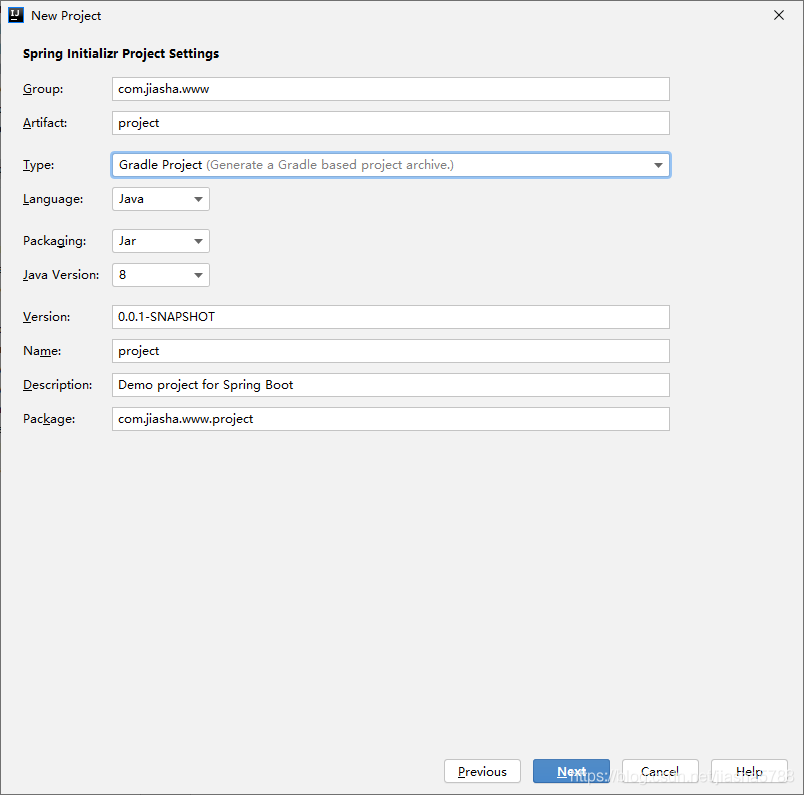
Task: Open Help for this dialog
Action: click(x=749, y=771)
